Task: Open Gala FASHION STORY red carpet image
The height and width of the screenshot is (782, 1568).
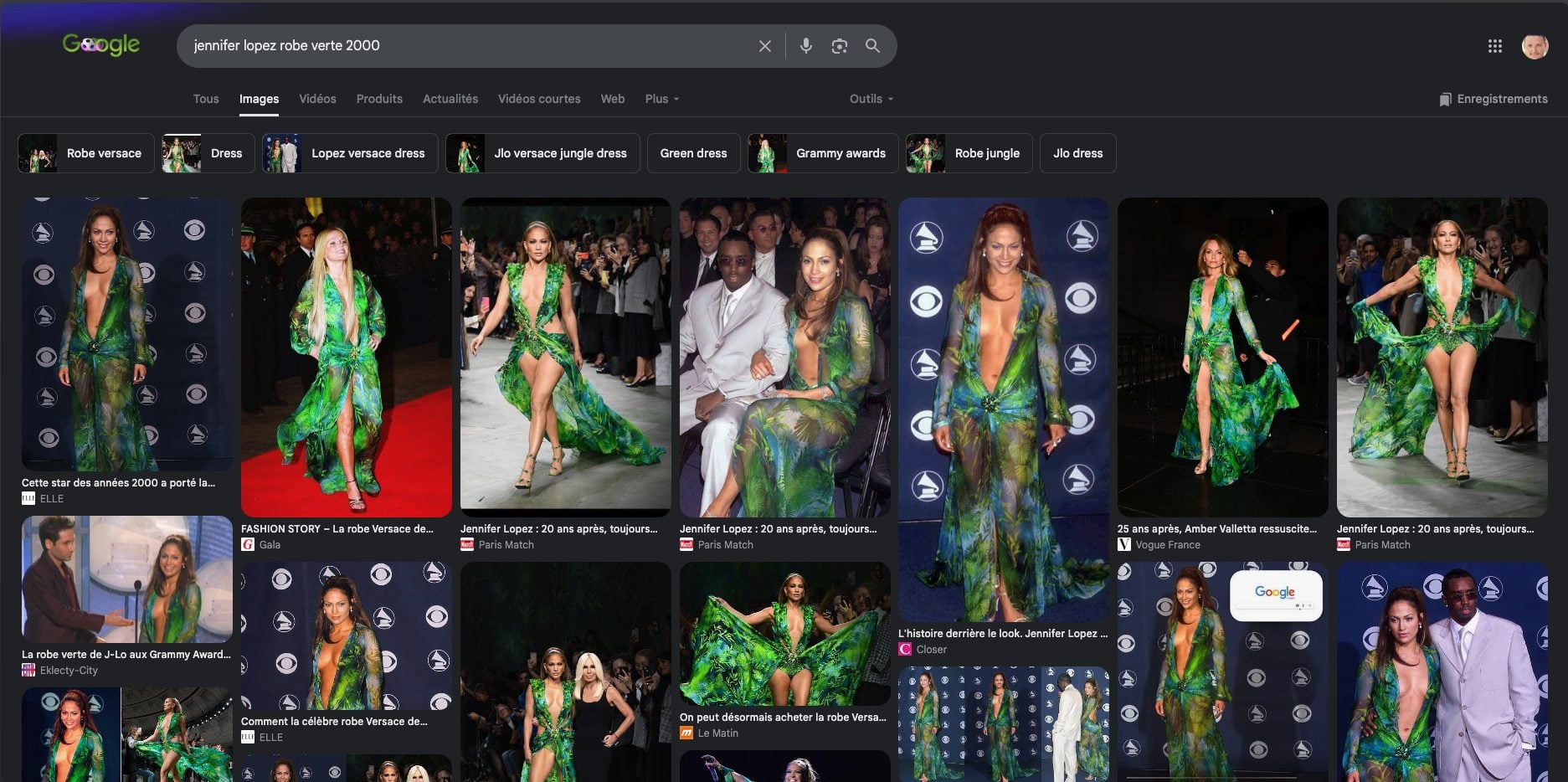Action: [x=347, y=357]
